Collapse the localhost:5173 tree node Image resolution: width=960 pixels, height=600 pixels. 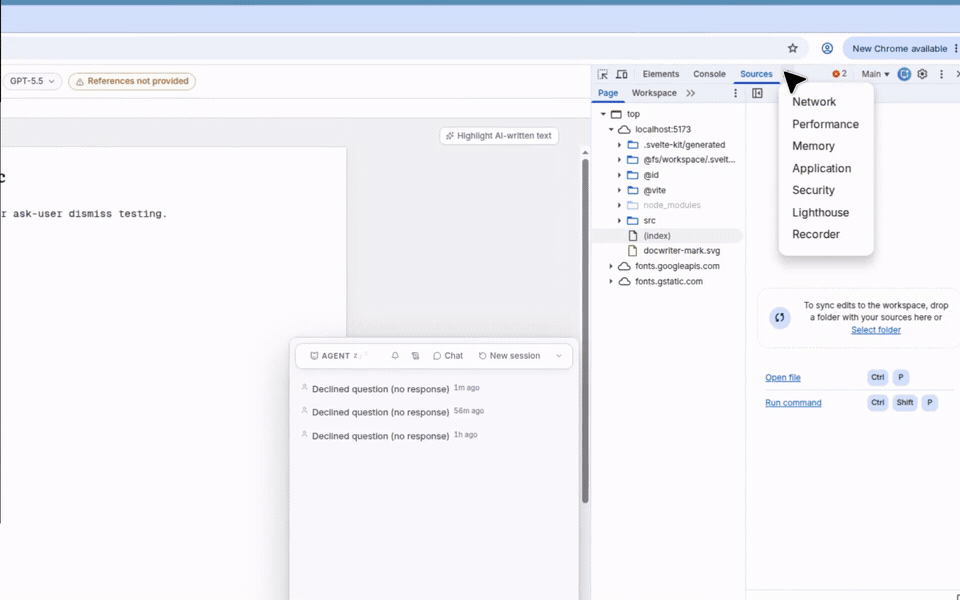tap(611, 129)
